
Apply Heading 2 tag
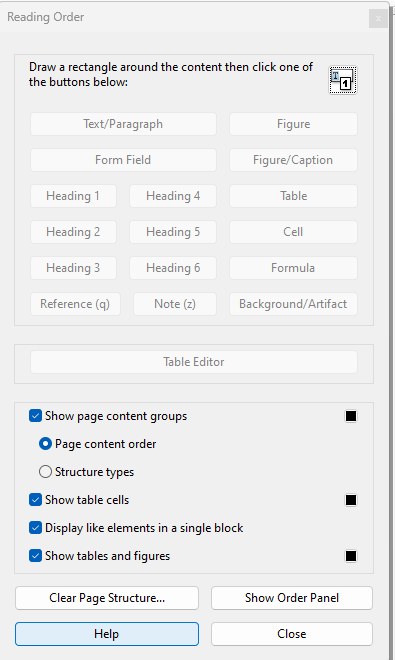click(x=73, y=232)
